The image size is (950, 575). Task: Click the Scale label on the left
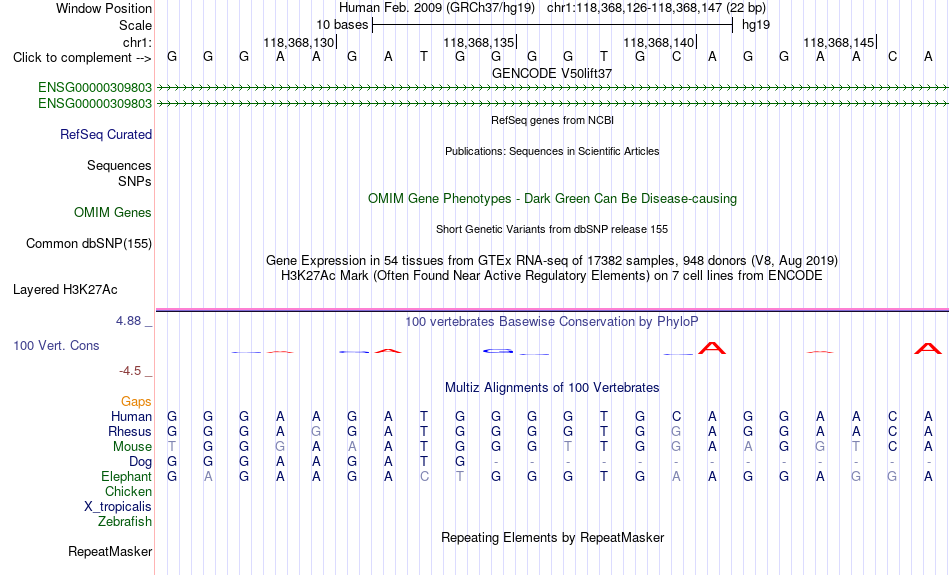(x=135, y=25)
